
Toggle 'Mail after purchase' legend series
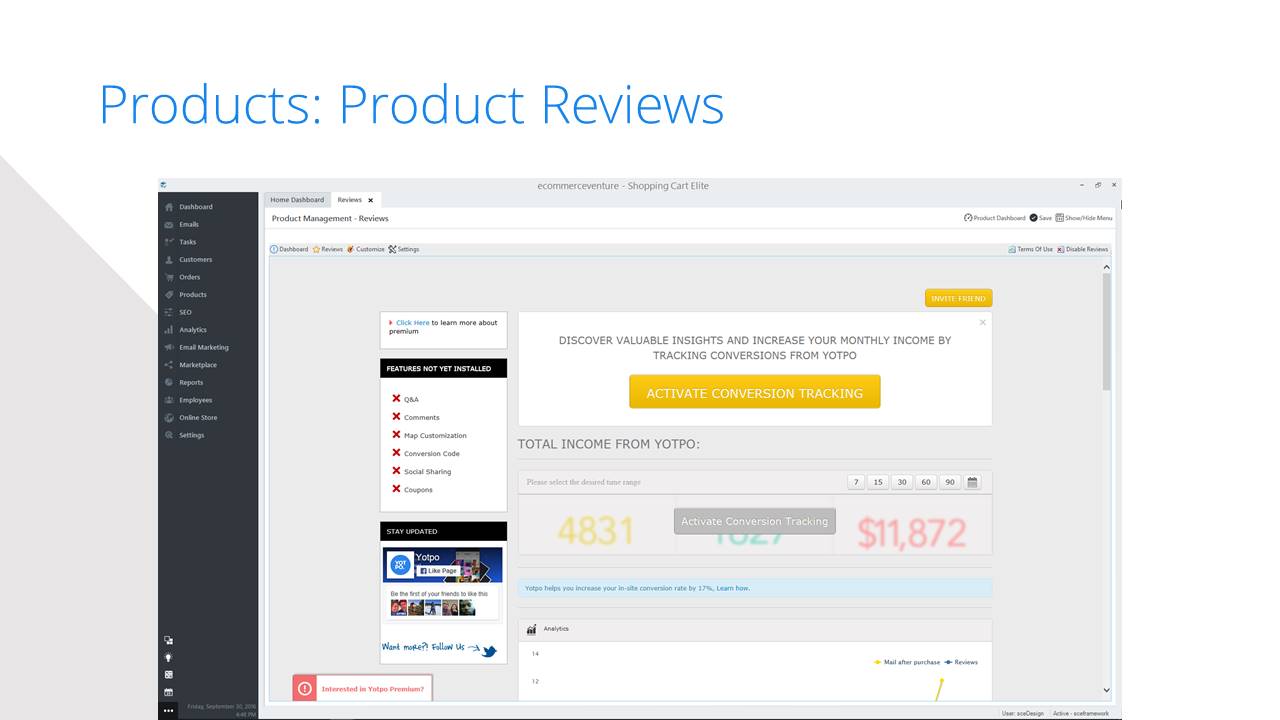(907, 662)
